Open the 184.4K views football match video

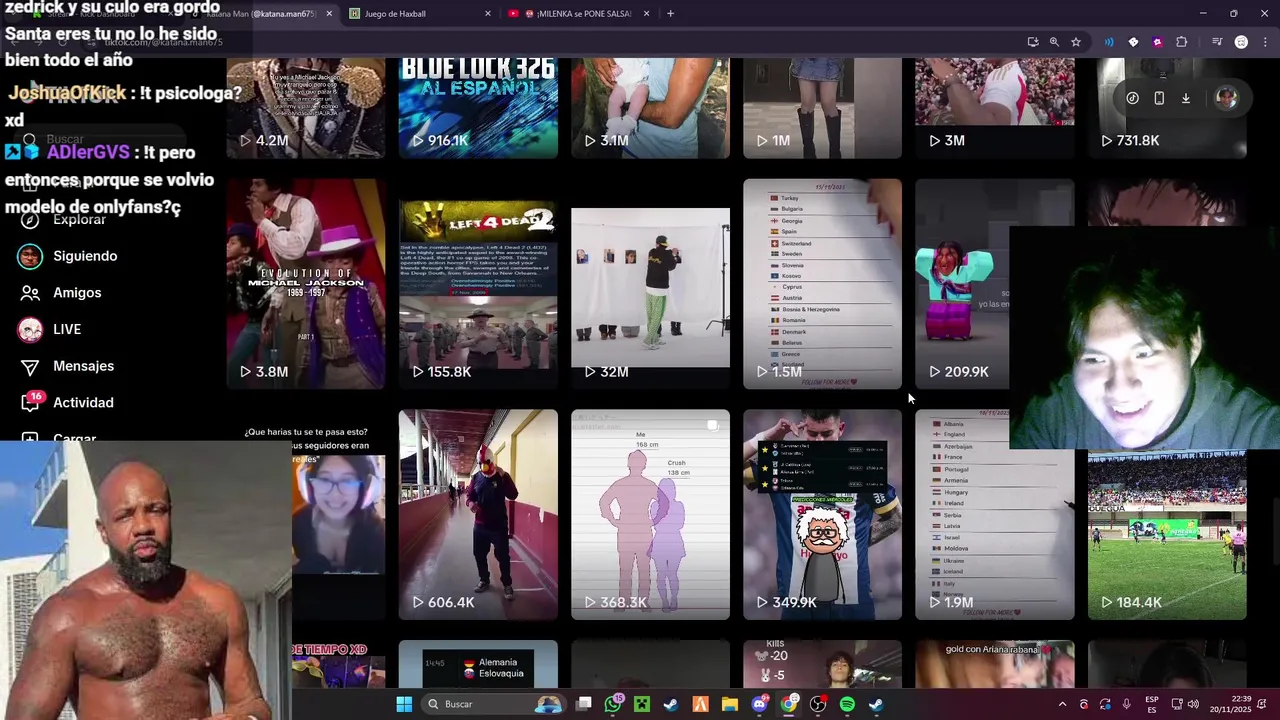click(1167, 535)
